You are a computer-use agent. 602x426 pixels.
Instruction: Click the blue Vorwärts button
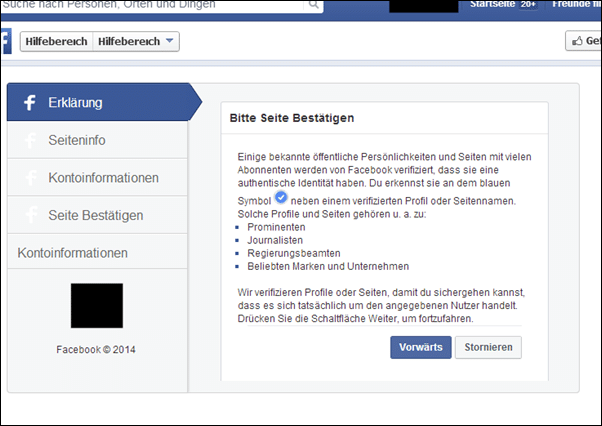pyautogui.click(x=421, y=347)
